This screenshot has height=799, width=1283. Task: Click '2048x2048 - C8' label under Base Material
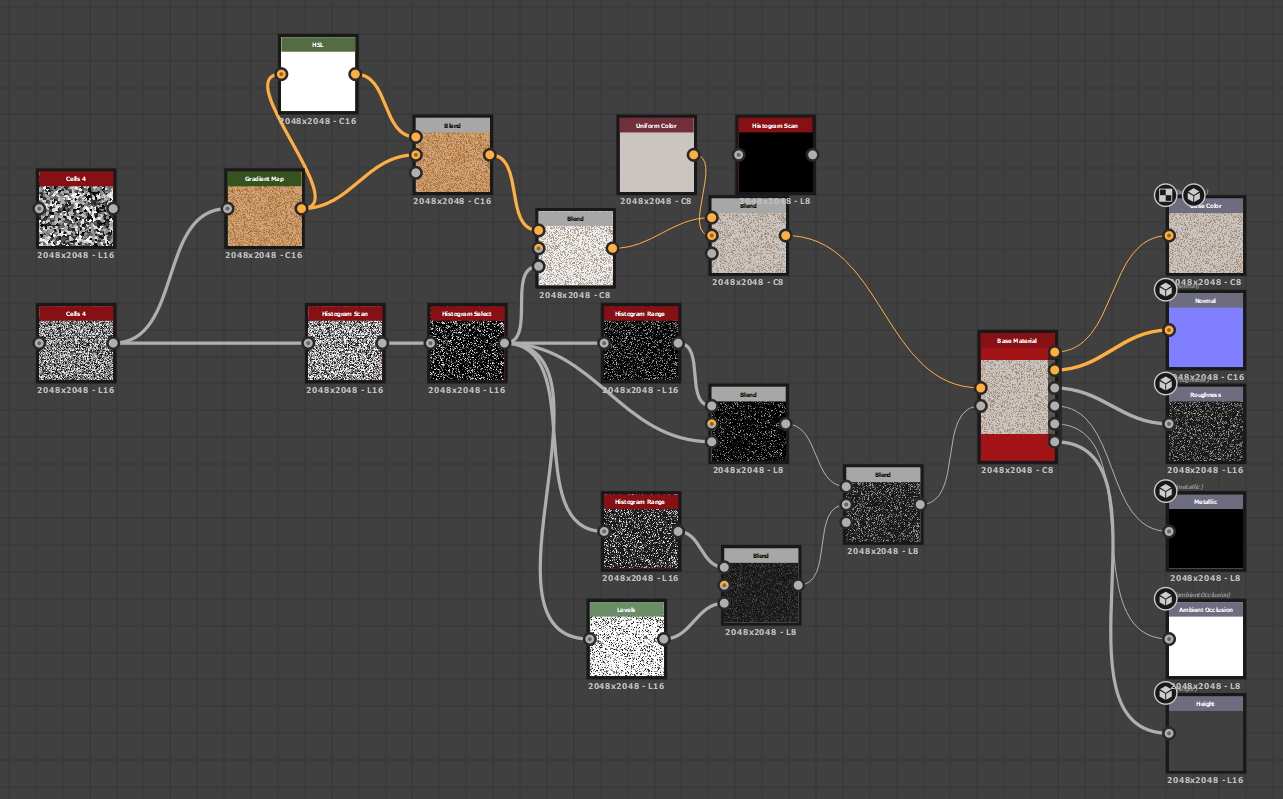(1018, 470)
